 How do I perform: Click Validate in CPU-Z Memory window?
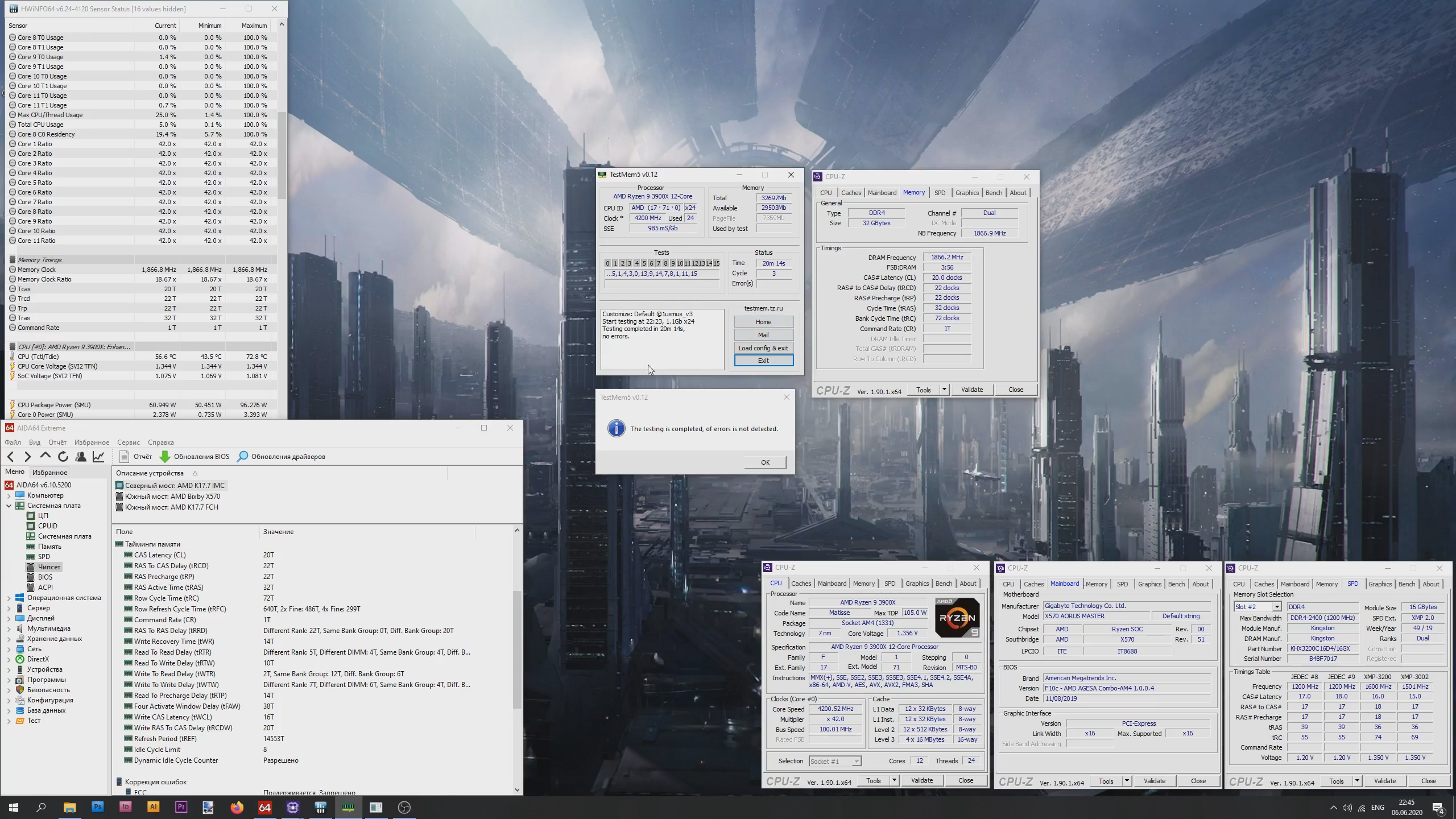pyautogui.click(x=972, y=390)
